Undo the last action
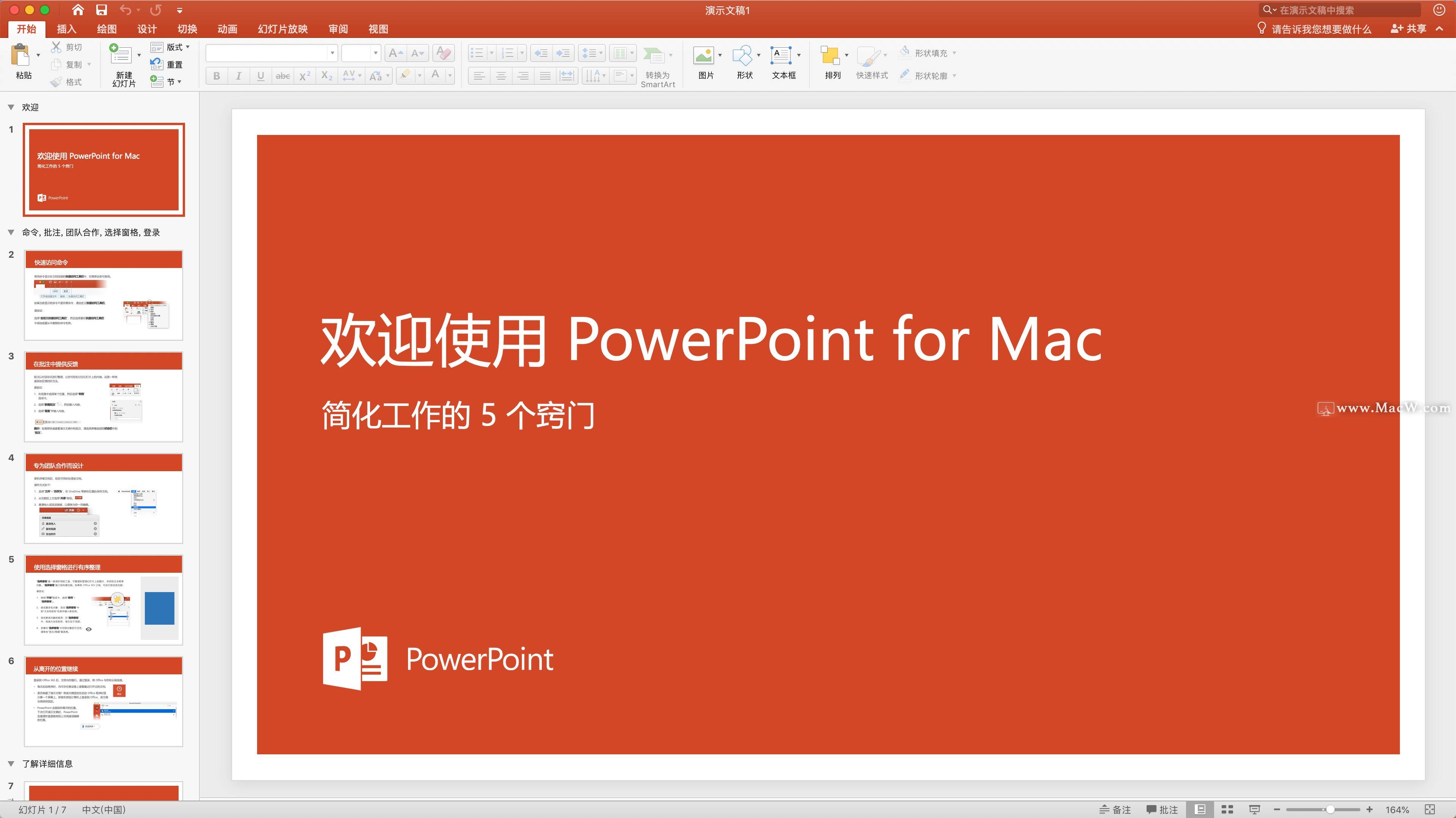This screenshot has height=818, width=1456. click(126, 9)
